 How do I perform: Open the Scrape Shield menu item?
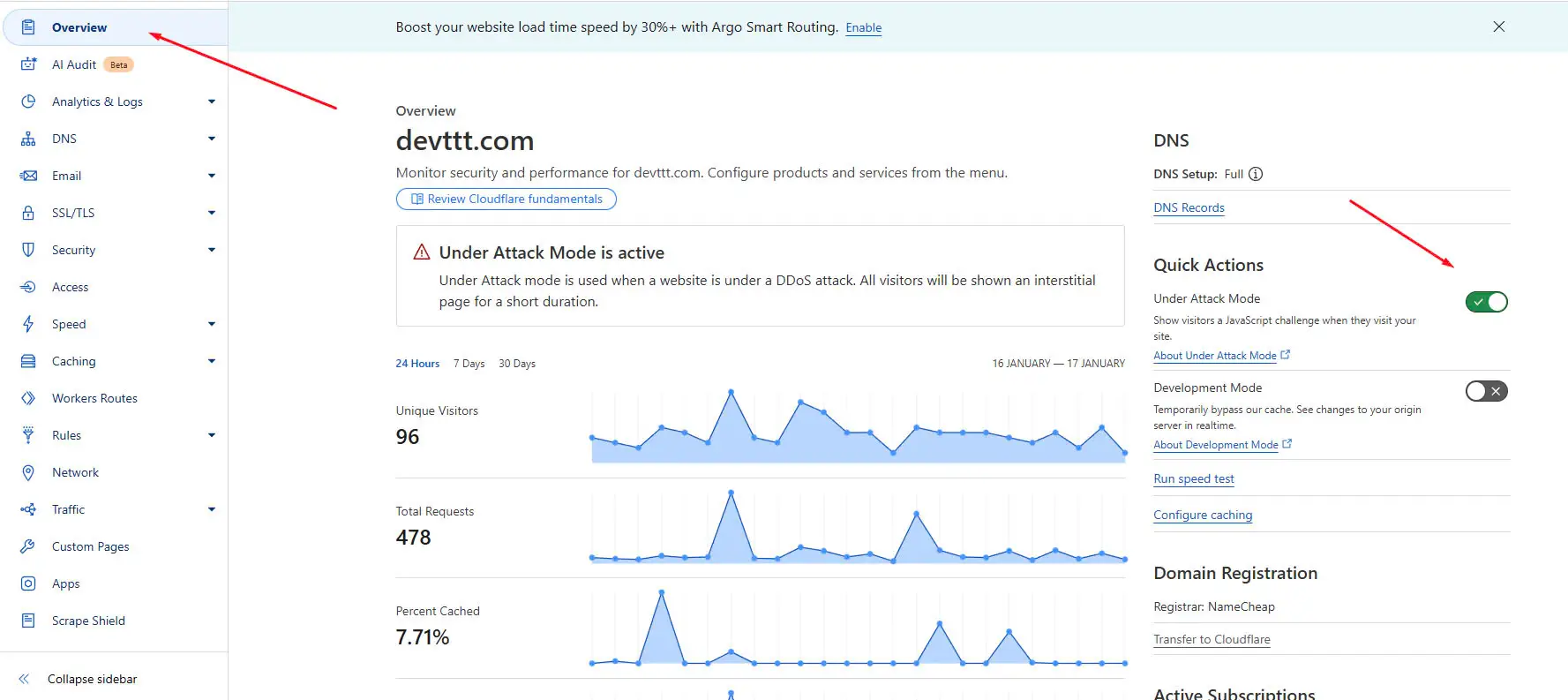pyautogui.click(x=114, y=621)
